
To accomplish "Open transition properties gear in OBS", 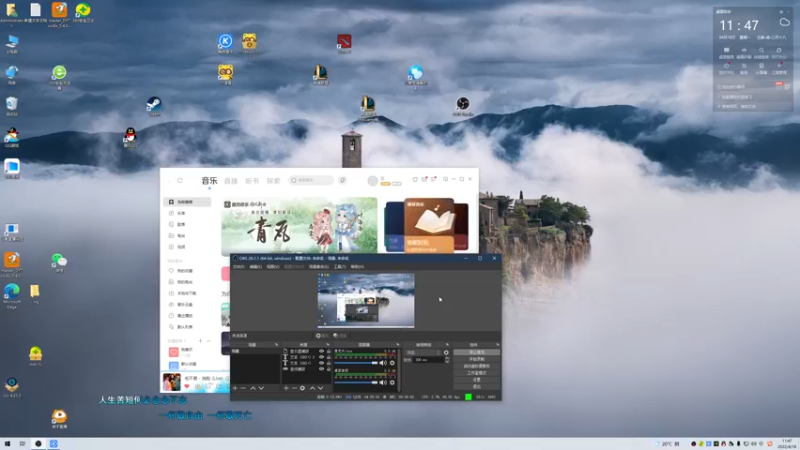I will 446,353.
